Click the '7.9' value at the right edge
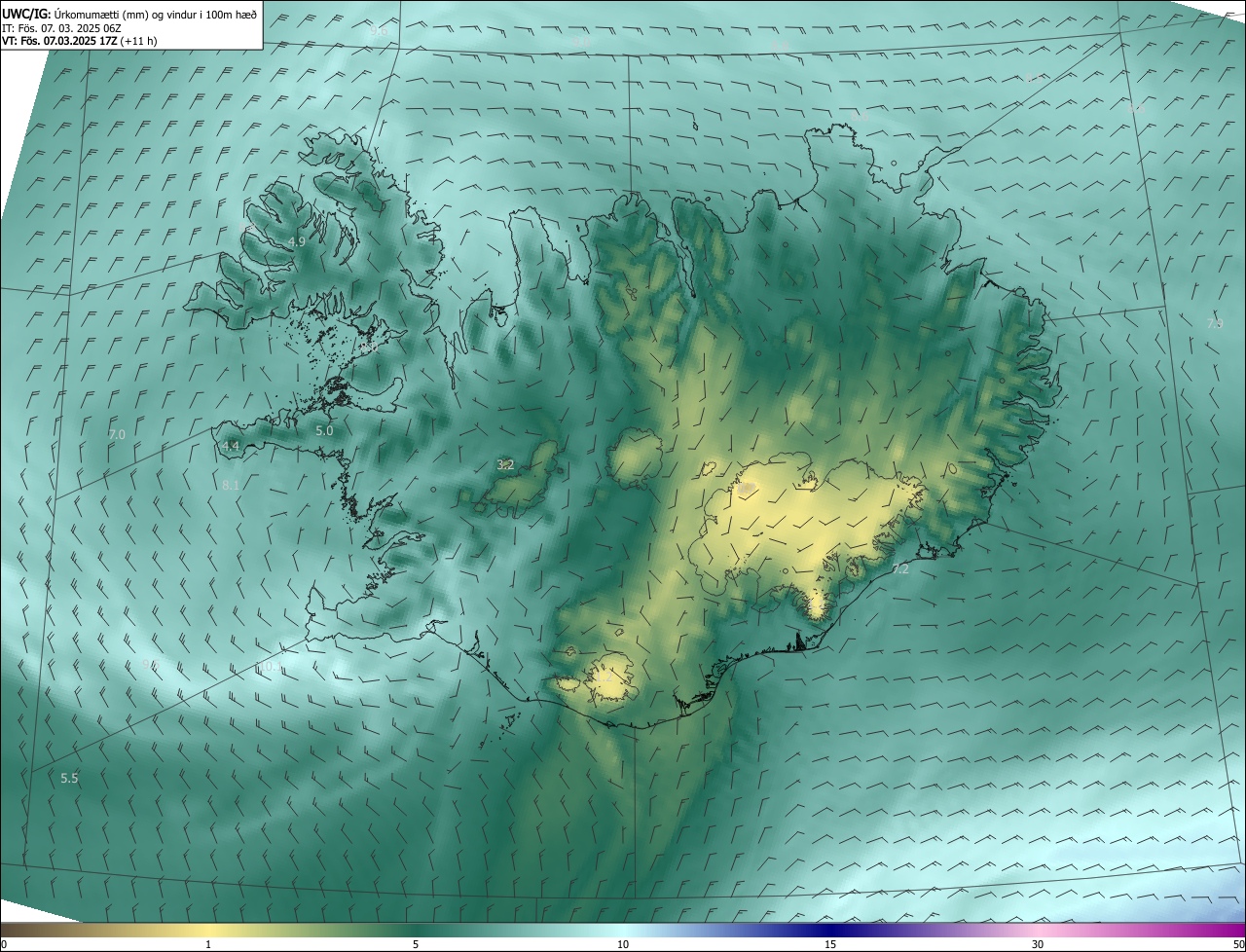1246x952 pixels. click(1215, 323)
